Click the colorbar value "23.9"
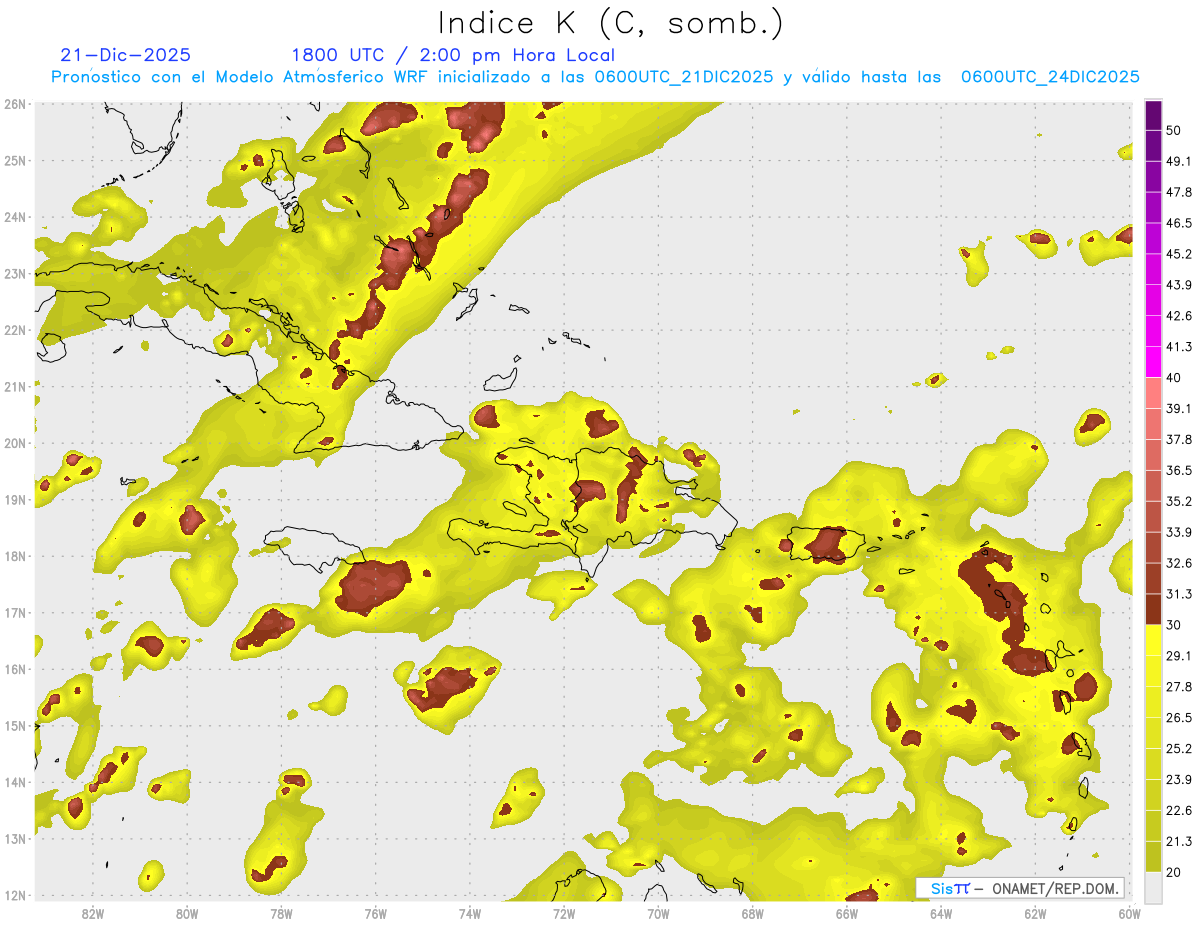1200x927 pixels. pyautogui.click(x=1178, y=781)
